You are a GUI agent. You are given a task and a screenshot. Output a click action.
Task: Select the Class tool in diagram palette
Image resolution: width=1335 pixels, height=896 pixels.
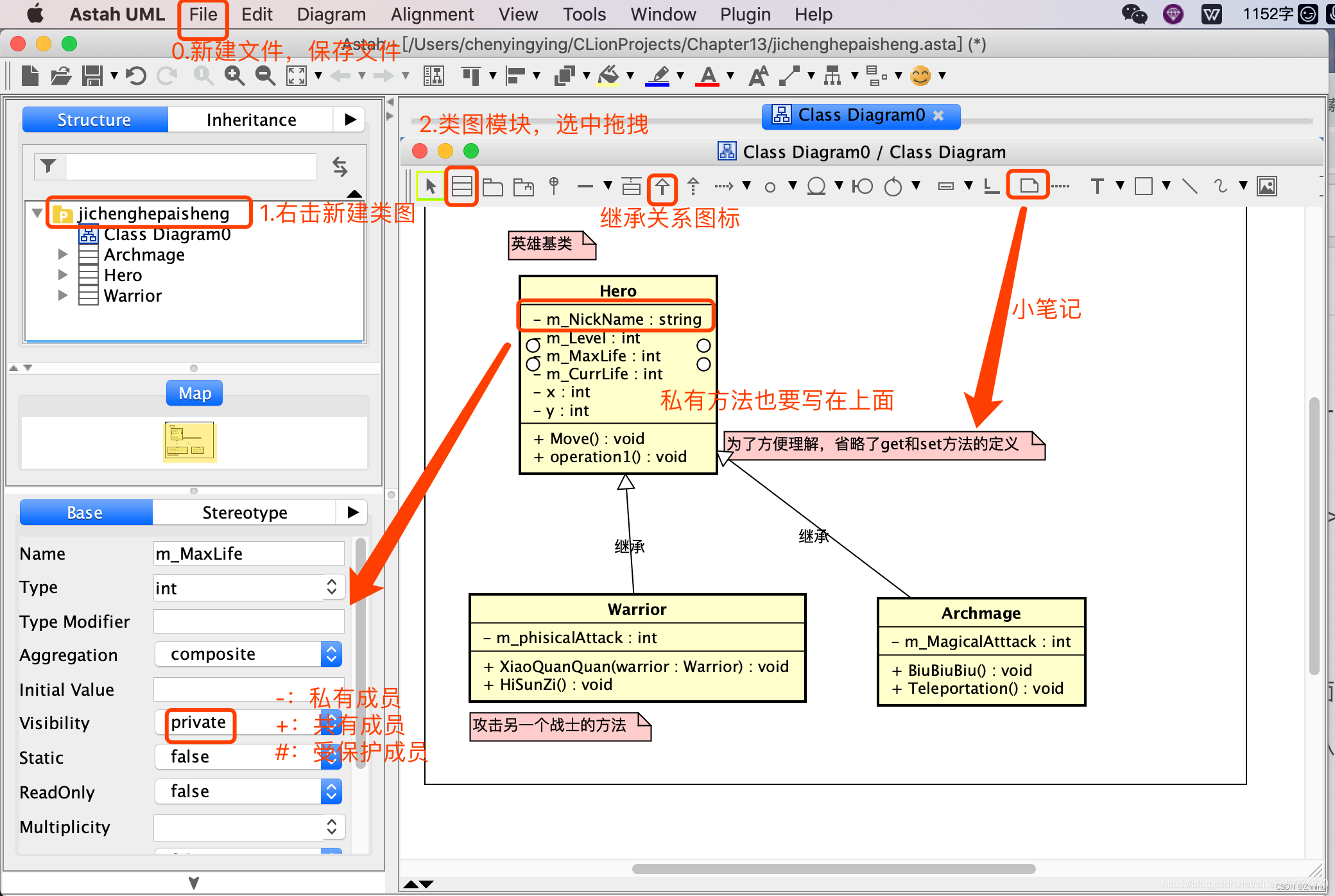pyautogui.click(x=461, y=187)
